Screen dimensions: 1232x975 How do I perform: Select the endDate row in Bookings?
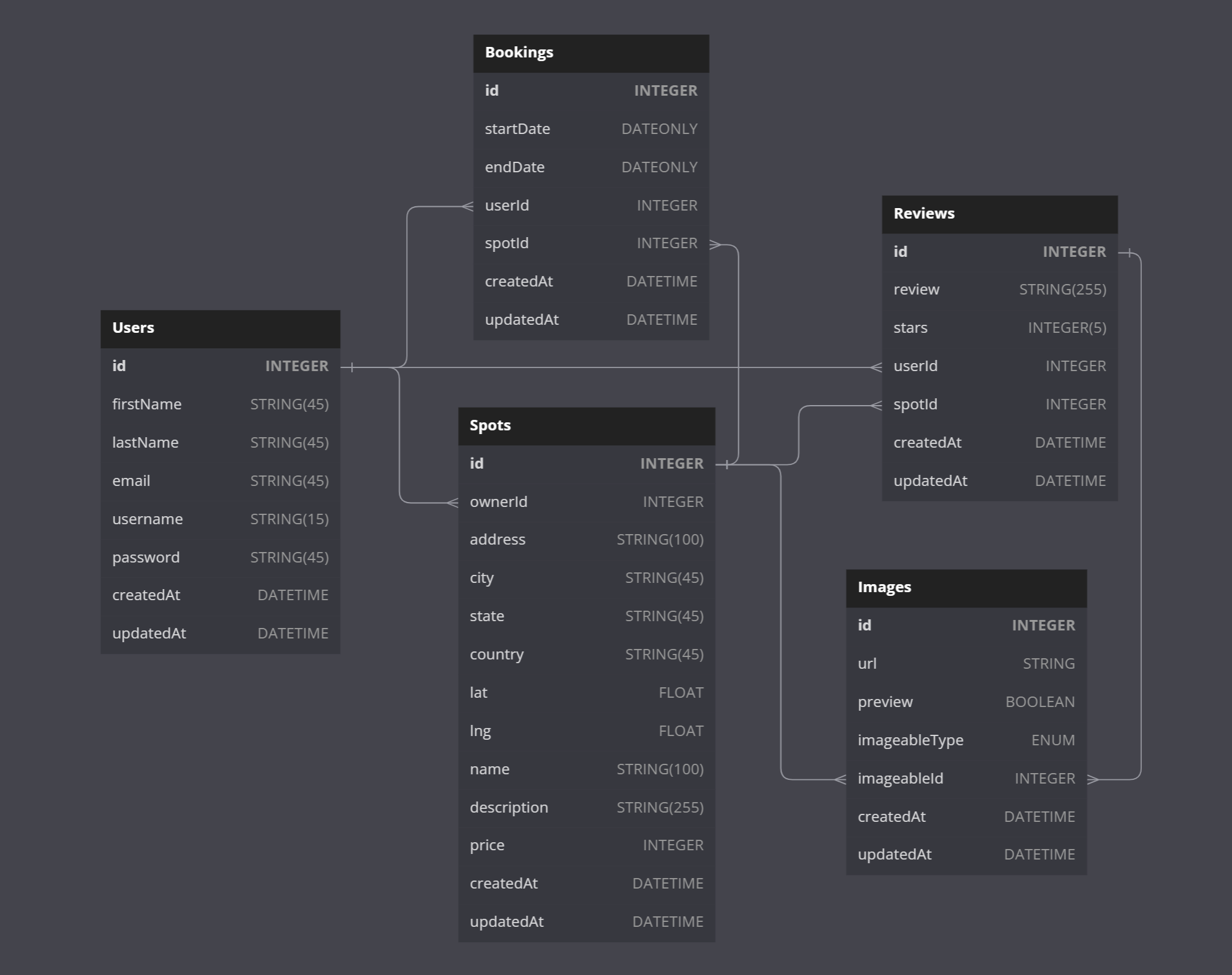[591, 167]
